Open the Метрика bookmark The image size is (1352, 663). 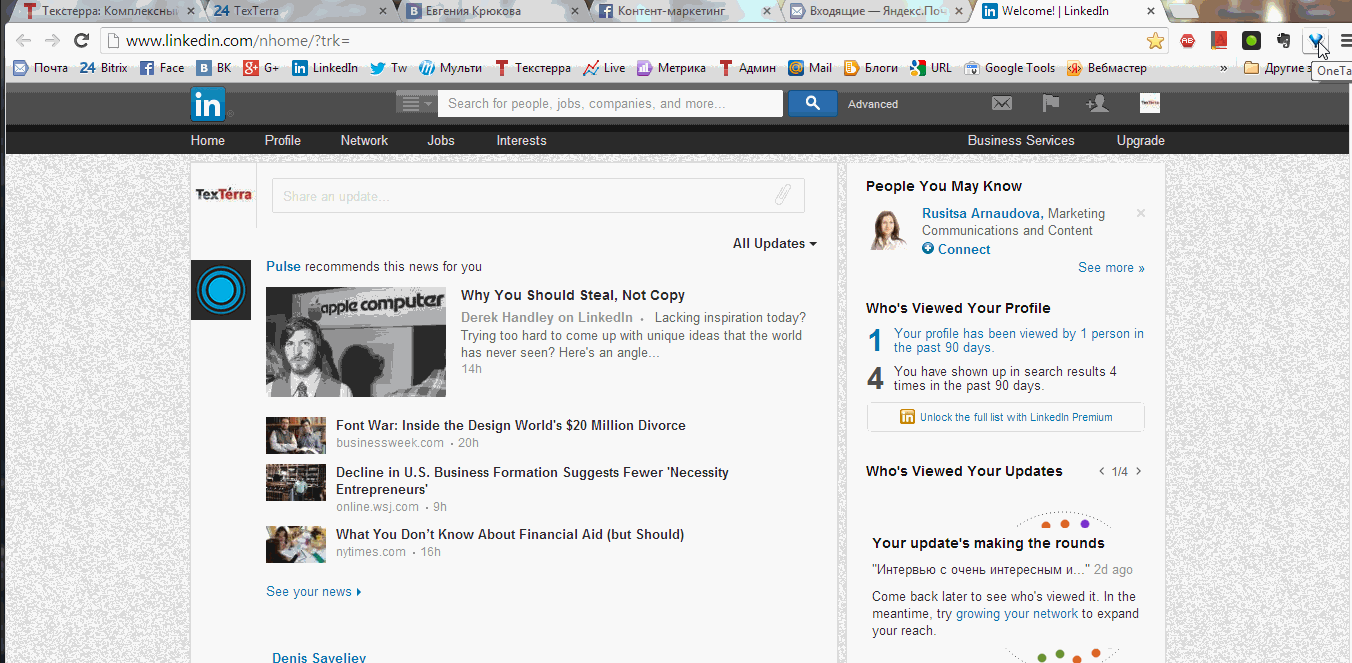click(x=671, y=68)
